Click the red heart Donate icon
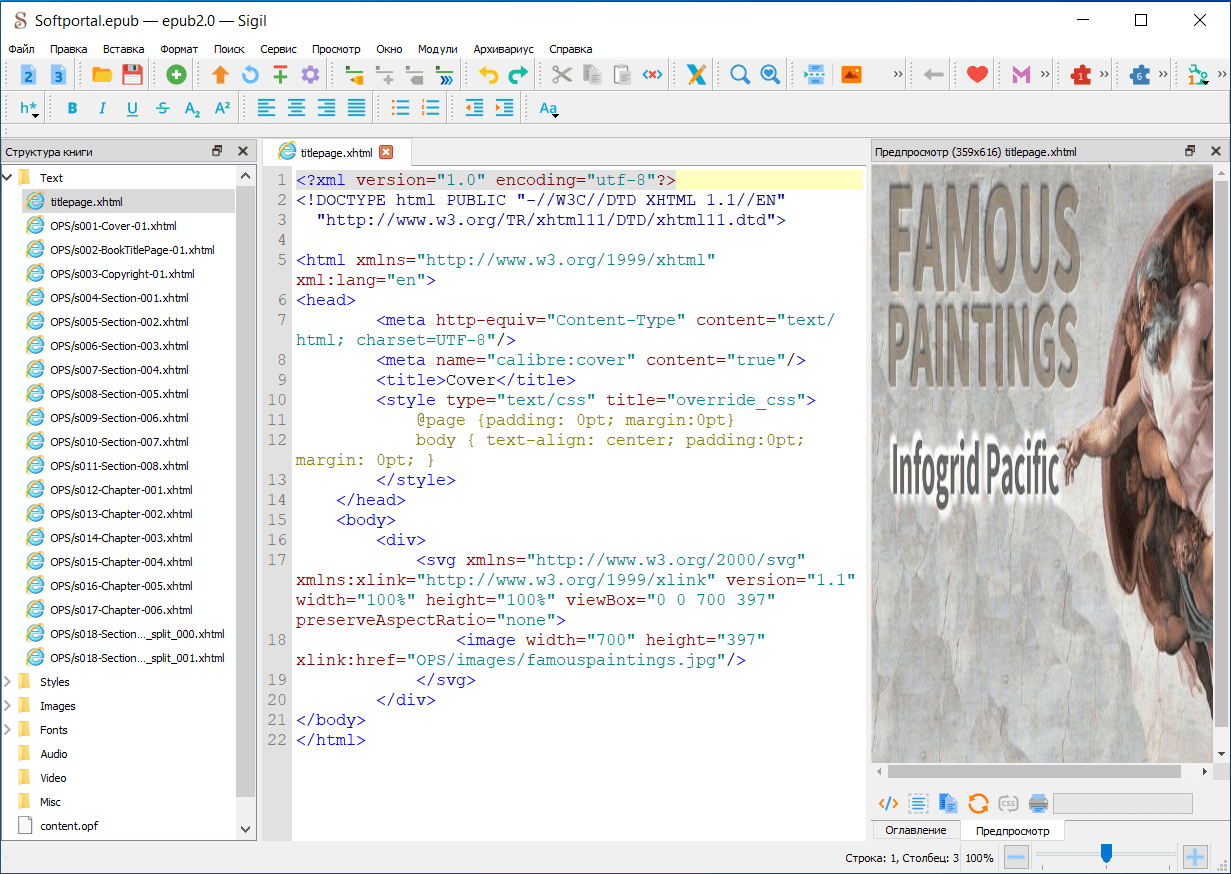Screen dimensions: 1231x874 (977, 74)
